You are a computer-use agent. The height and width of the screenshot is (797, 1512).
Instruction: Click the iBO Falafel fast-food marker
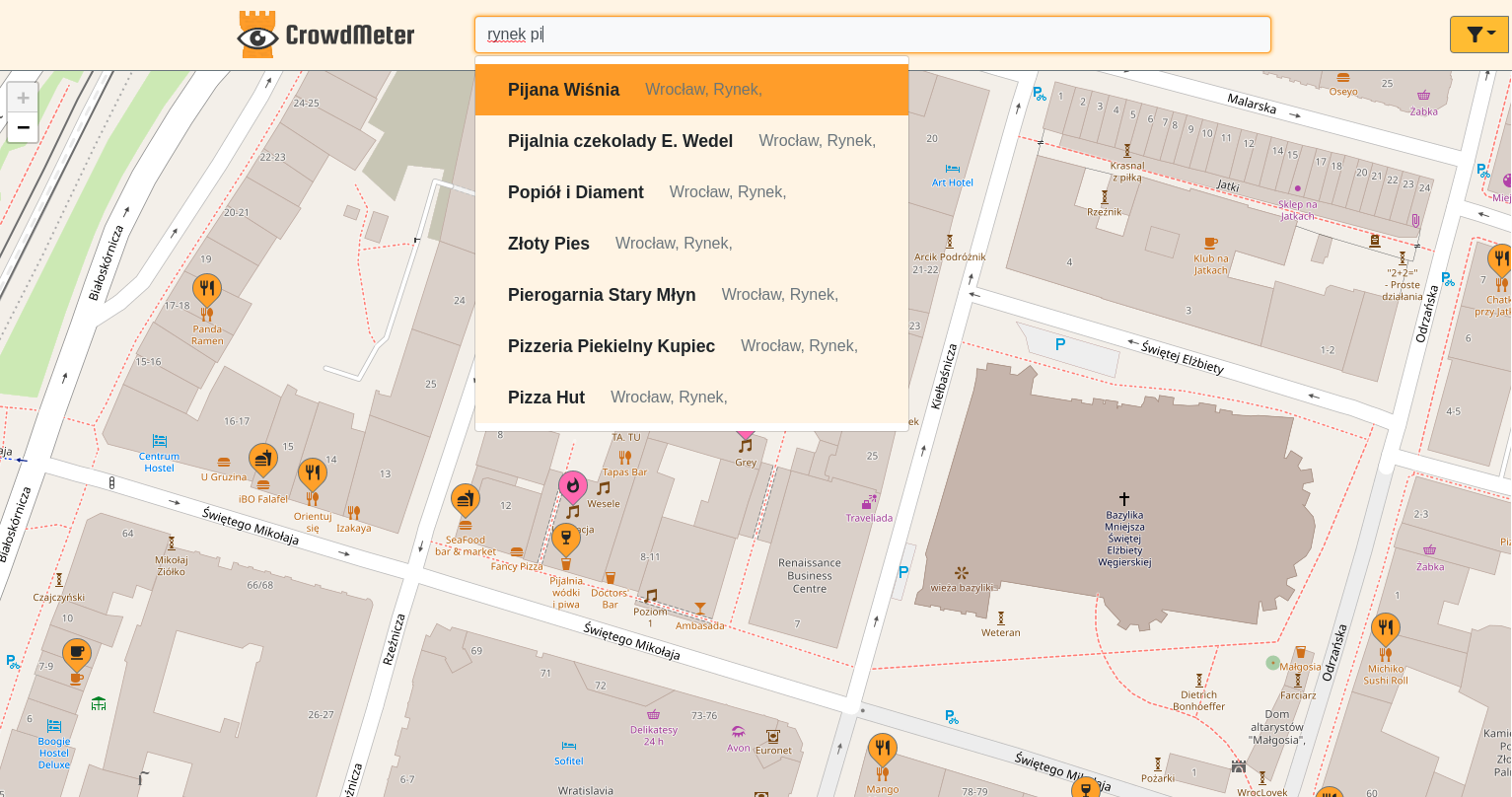pos(262,461)
